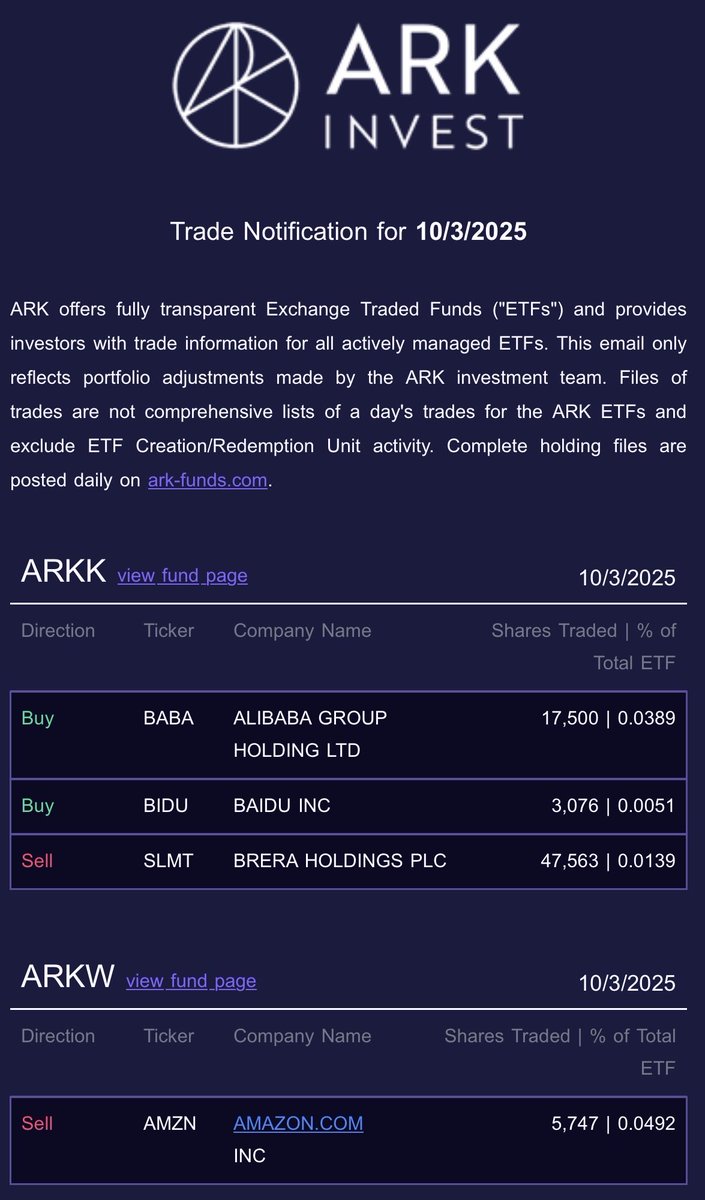Click the Sell label in the AMZN row
The height and width of the screenshot is (1200, 705).
[37, 1124]
